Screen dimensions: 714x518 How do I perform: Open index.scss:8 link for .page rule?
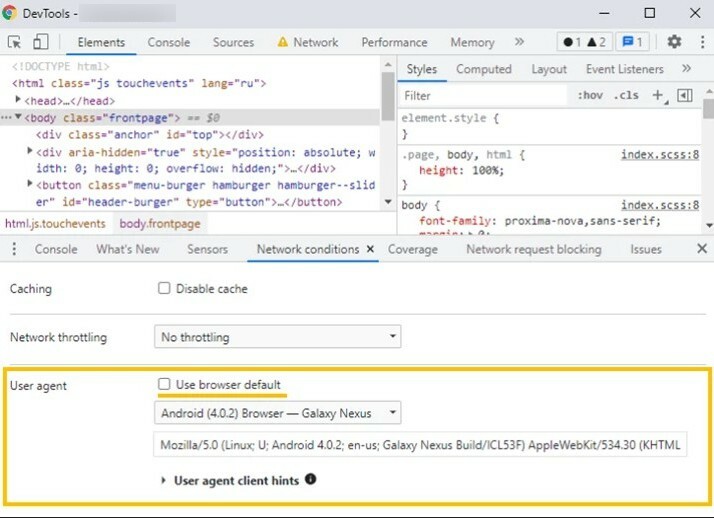click(660, 154)
